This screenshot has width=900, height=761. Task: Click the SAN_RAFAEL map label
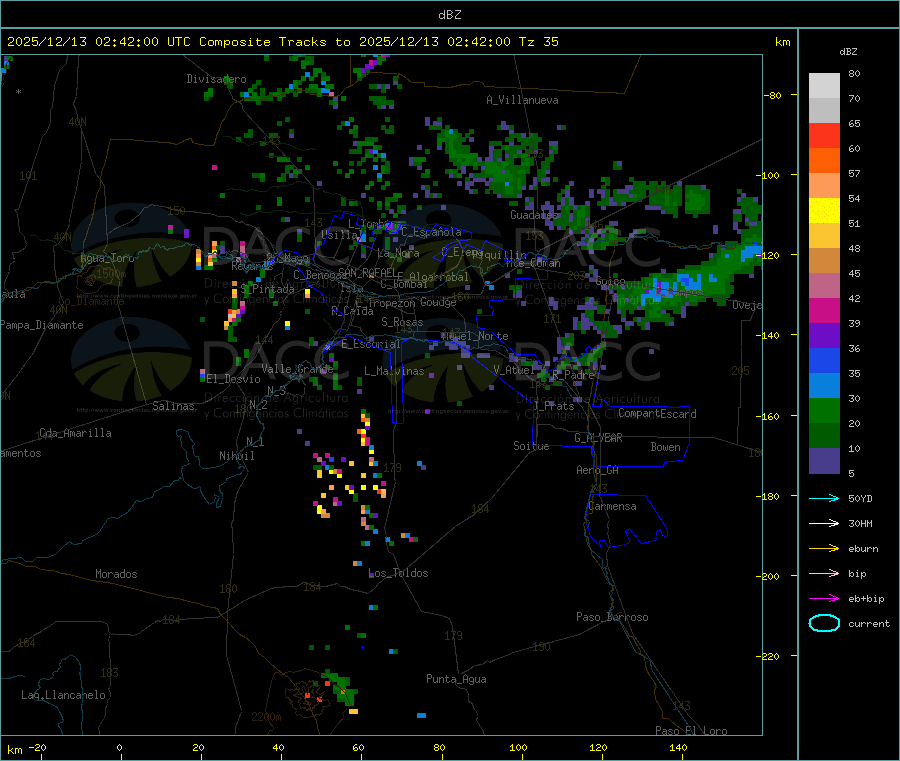[x=367, y=272]
